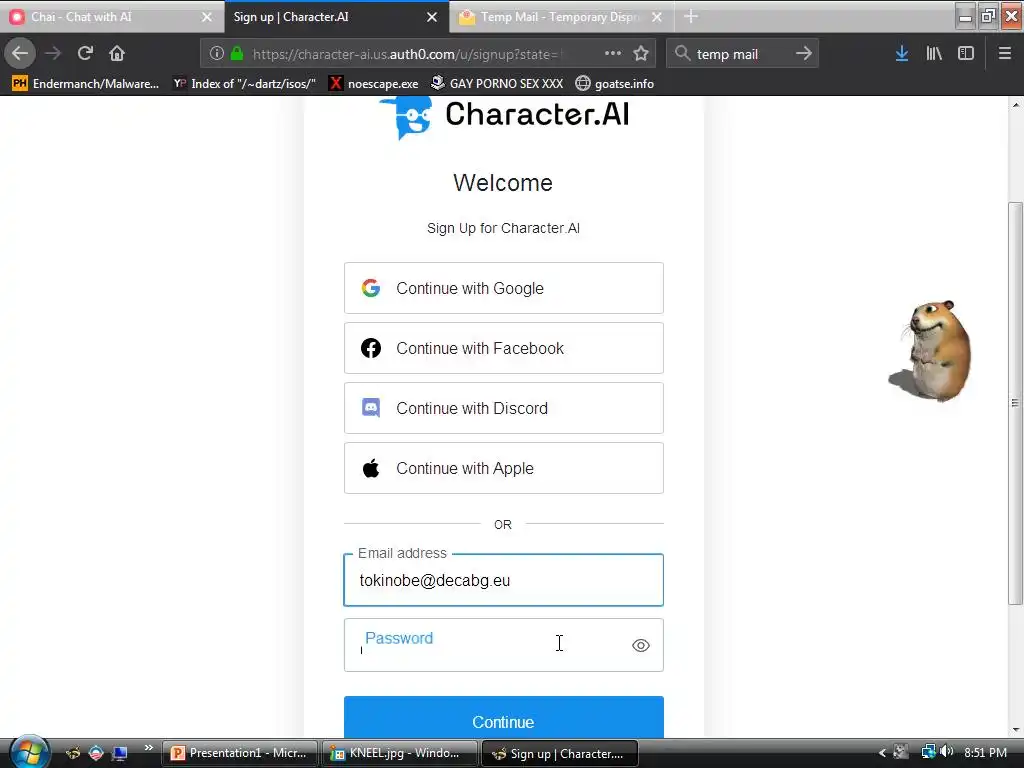Click the temp mail search box

(x=741, y=54)
